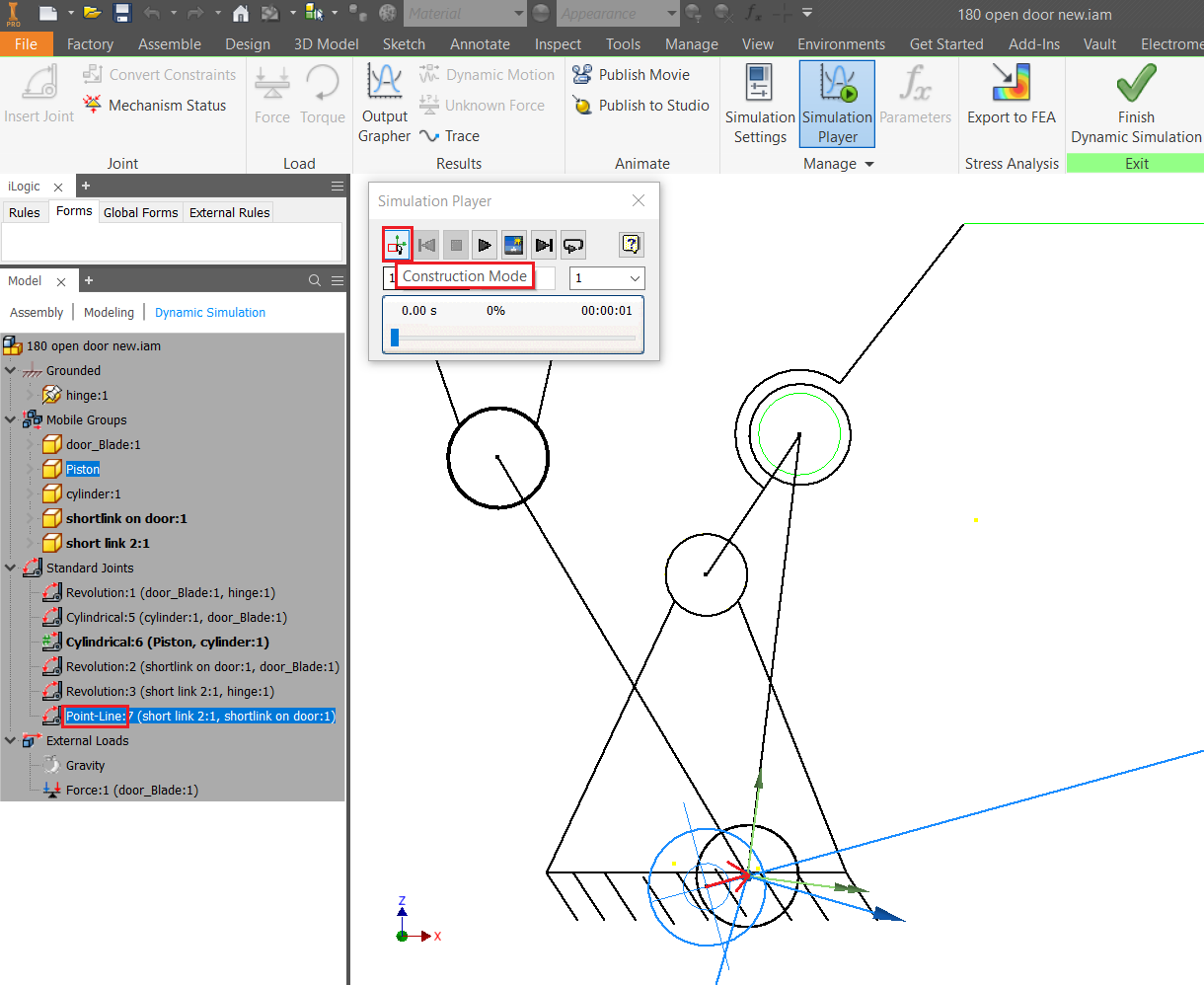Click Finish Dynamic Simulation
Screen dimensions: 1204x985
(x=1135, y=102)
